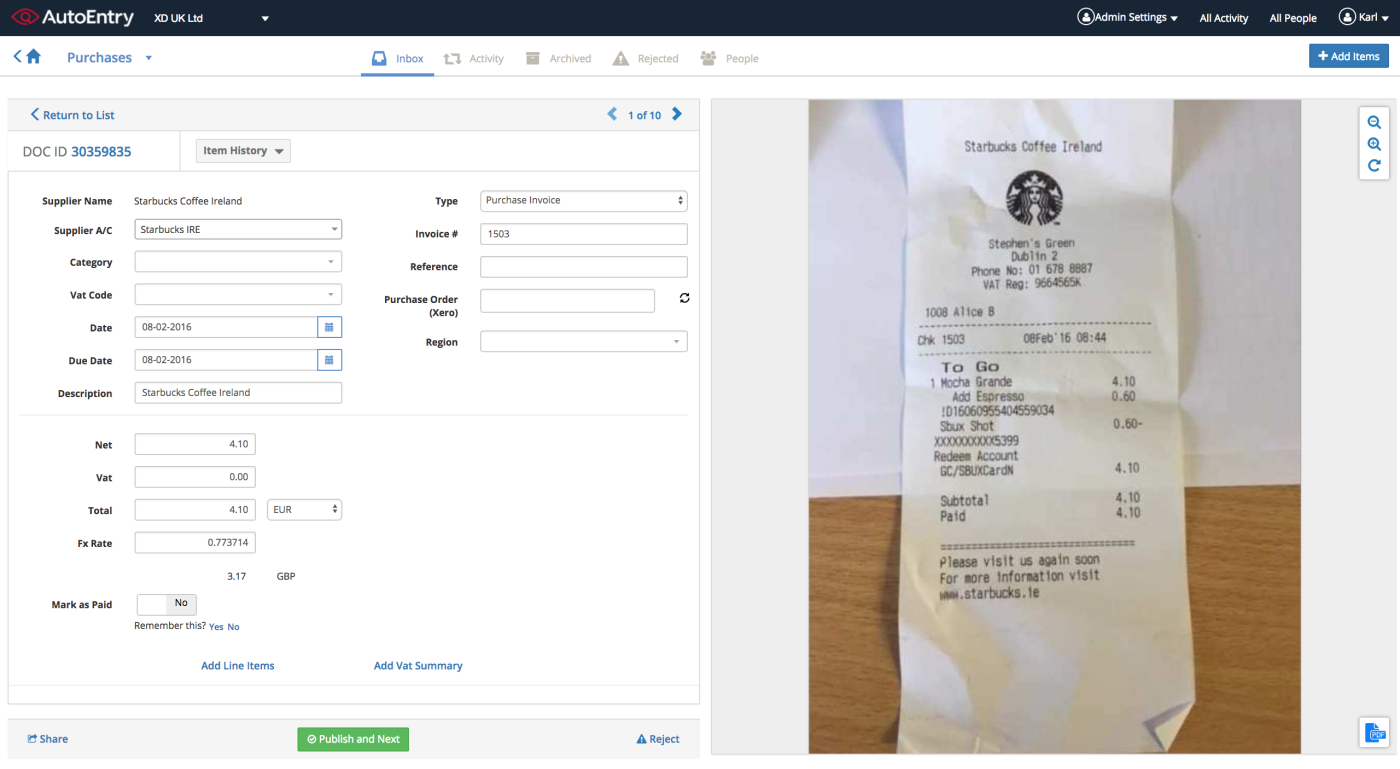Zoom out of the receipt image

point(1374,123)
